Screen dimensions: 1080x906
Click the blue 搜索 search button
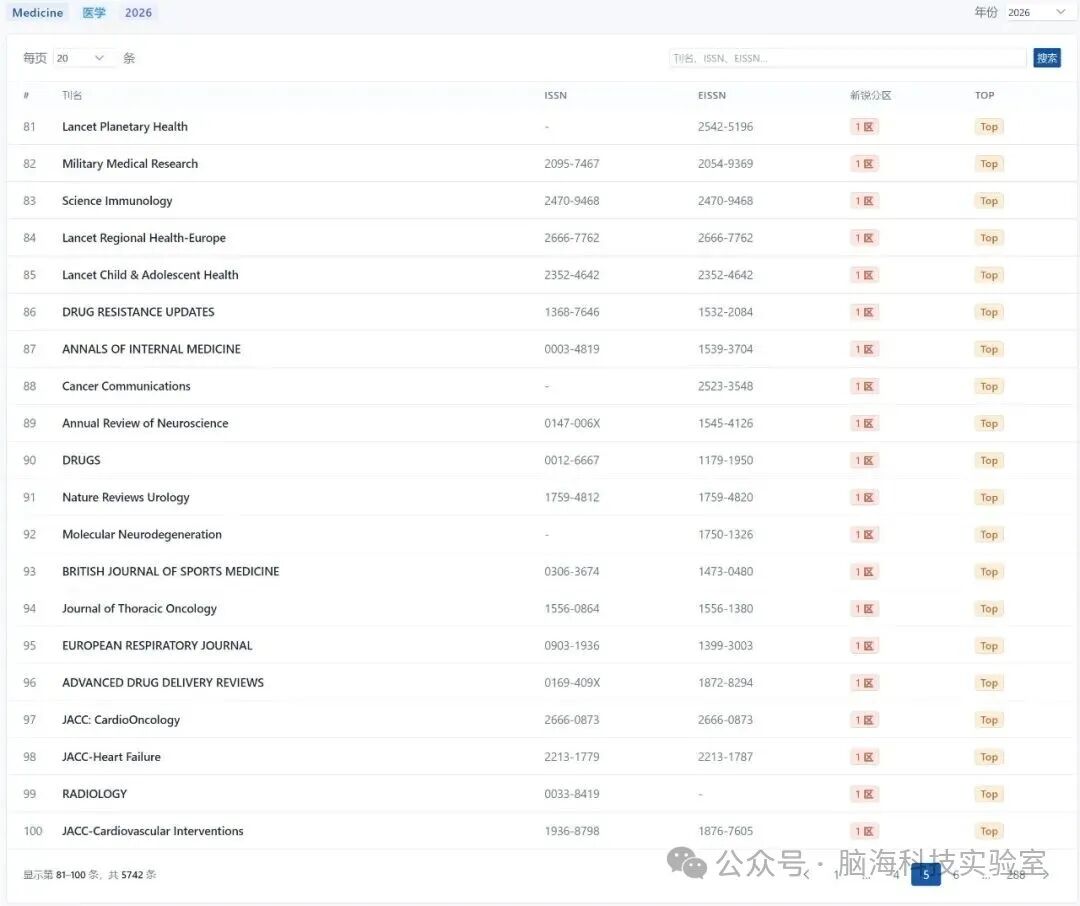tap(1047, 59)
